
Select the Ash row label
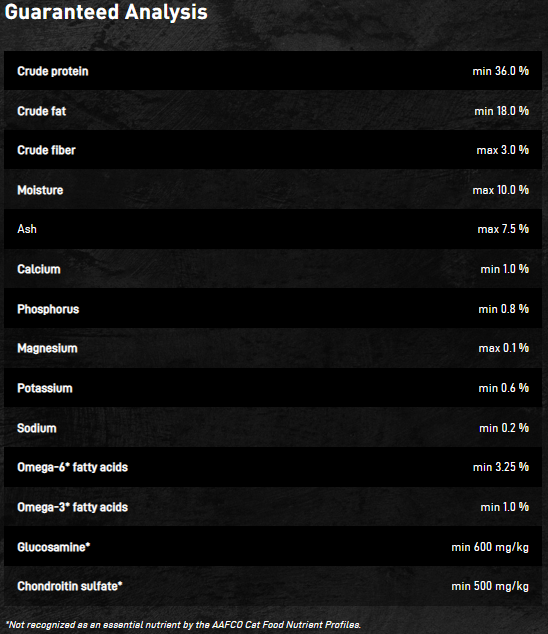click(x=27, y=229)
